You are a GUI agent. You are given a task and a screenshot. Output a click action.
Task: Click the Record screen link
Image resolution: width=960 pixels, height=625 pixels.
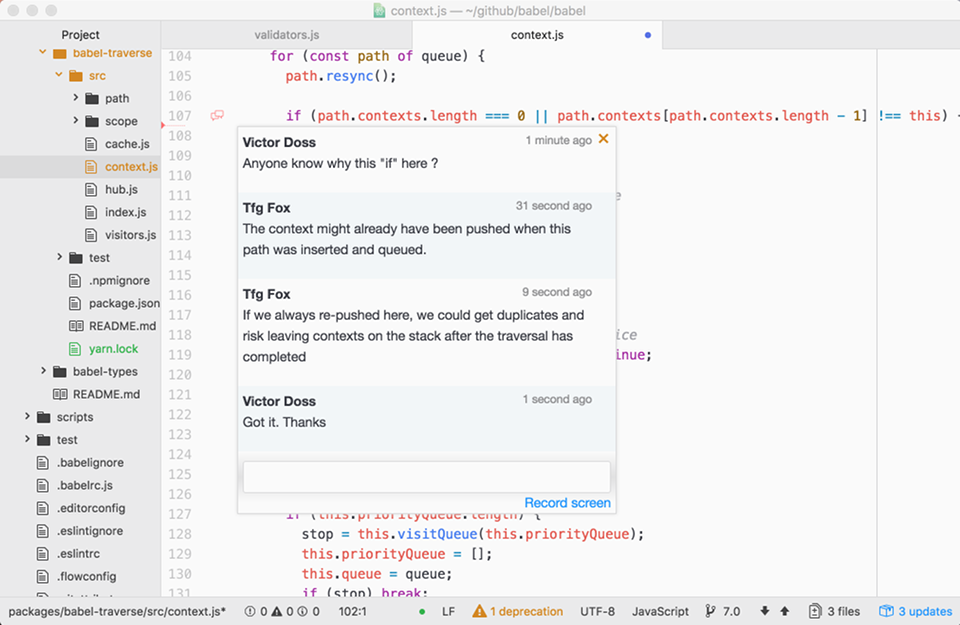[x=567, y=503]
